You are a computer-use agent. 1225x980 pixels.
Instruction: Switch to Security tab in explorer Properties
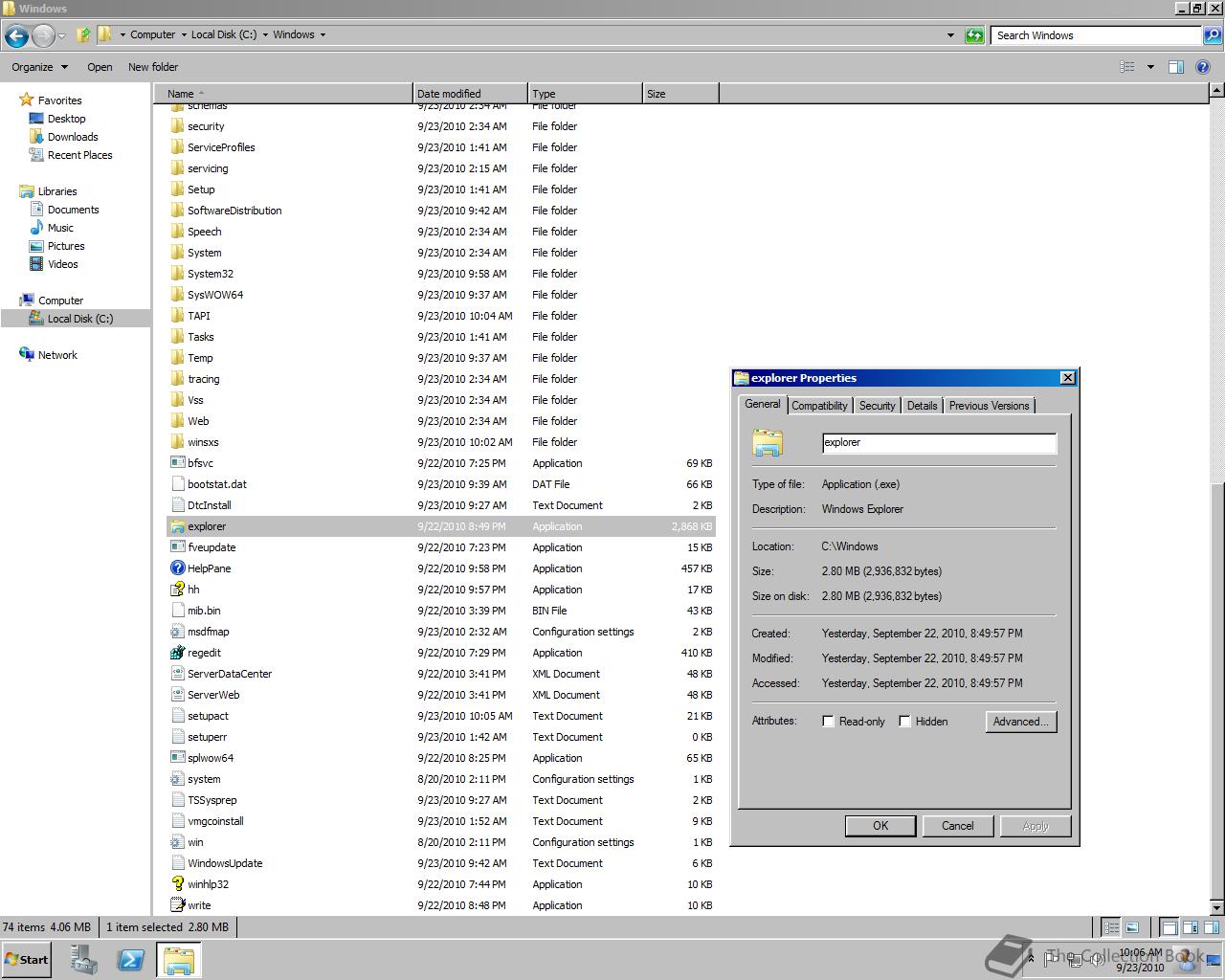[x=877, y=406]
